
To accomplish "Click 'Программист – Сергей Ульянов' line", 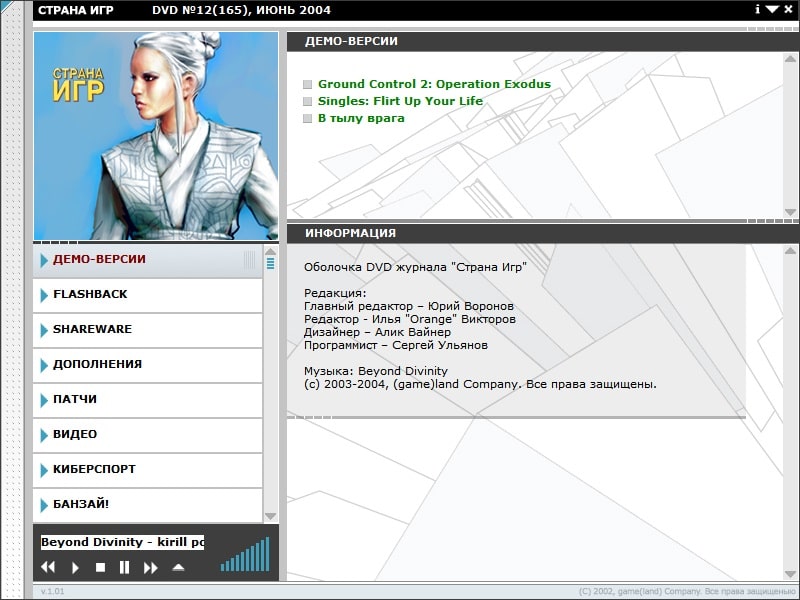I will (x=395, y=345).
